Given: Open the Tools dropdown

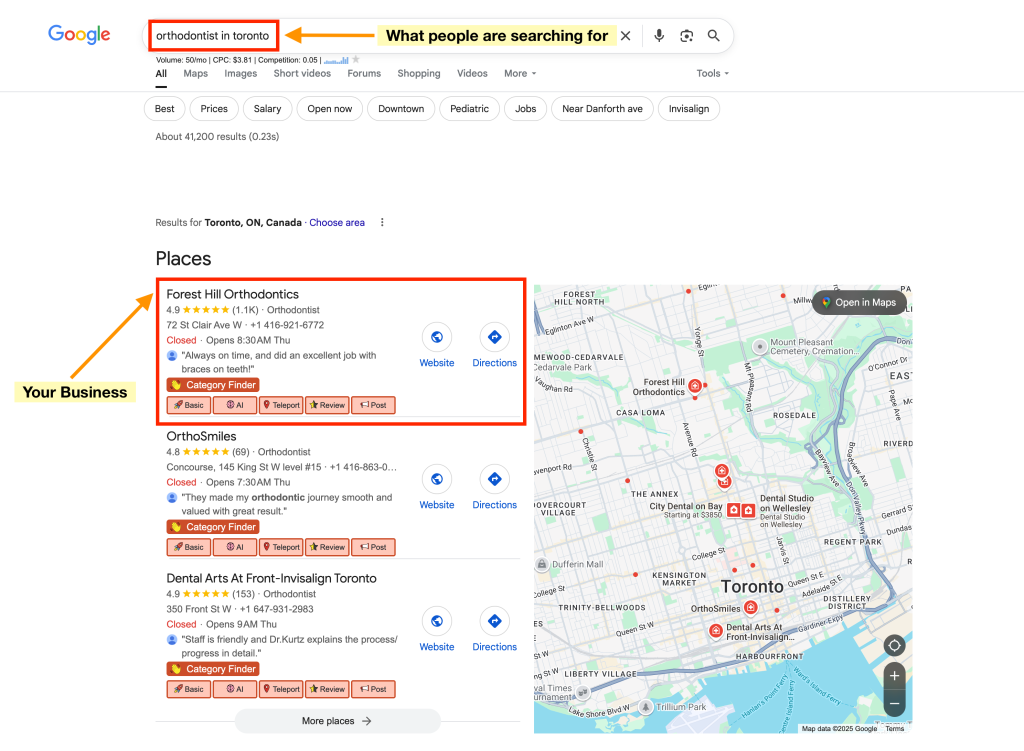Looking at the screenshot, I should coord(712,74).
